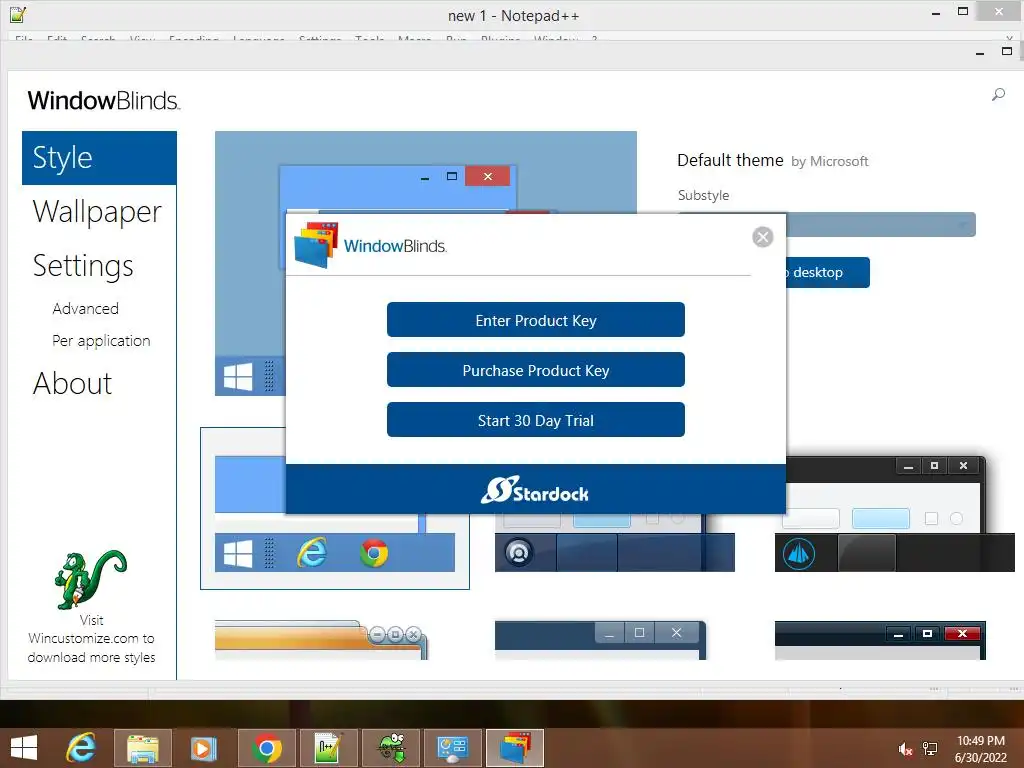Click the Notepad++ title bar app icon
The width and height of the screenshot is (1024, 768).
(18, 14)
